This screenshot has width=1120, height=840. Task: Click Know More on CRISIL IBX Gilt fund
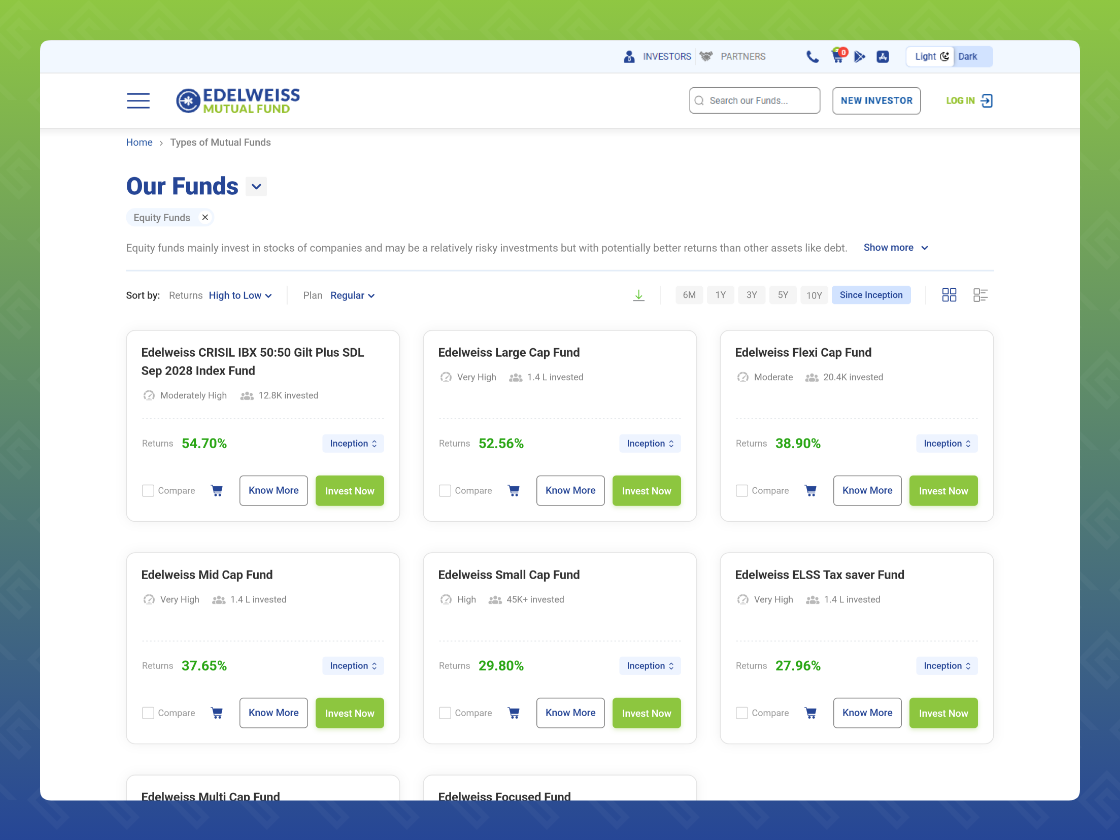pos(274,491)
